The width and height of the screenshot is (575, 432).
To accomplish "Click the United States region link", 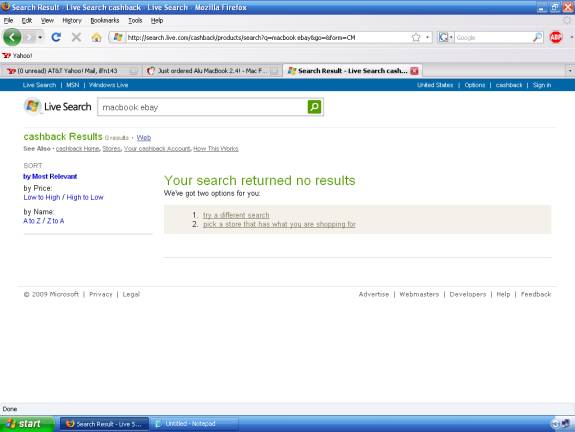I will point(435,85).
